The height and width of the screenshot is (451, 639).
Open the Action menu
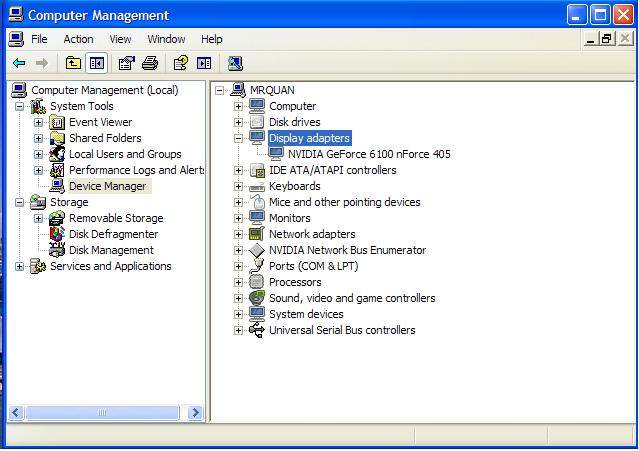click(x=78, y=39)
